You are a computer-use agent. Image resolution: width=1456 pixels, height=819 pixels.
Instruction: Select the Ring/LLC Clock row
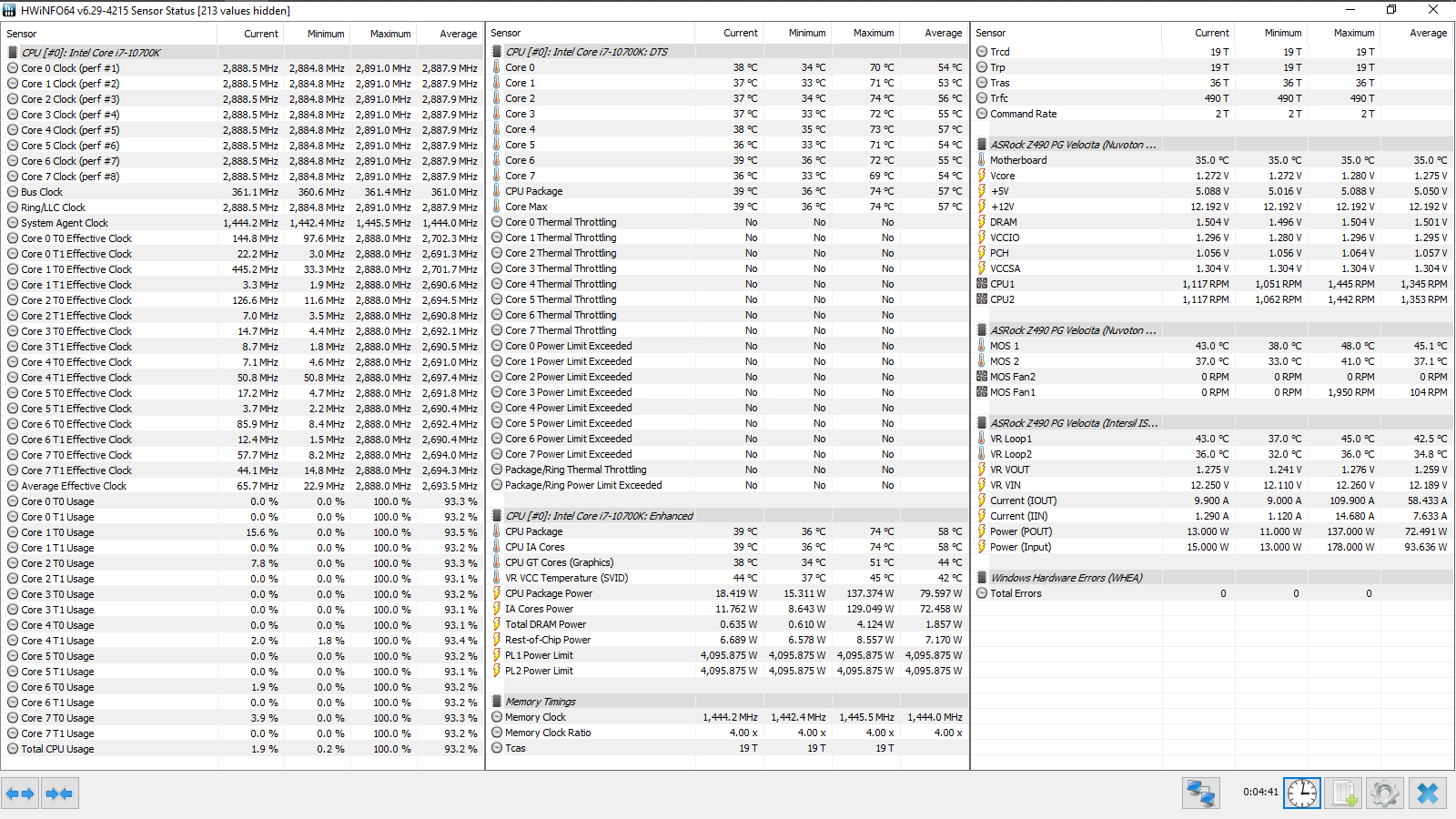[243, 207]
